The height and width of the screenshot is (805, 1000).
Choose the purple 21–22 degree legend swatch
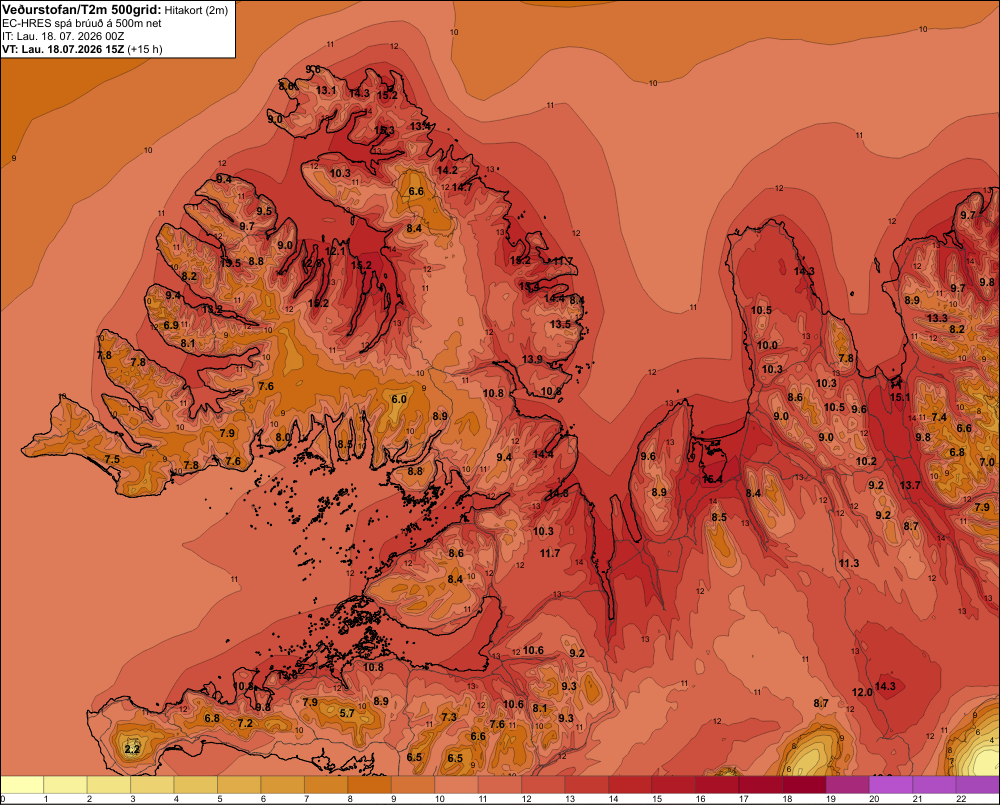(934, 785)
